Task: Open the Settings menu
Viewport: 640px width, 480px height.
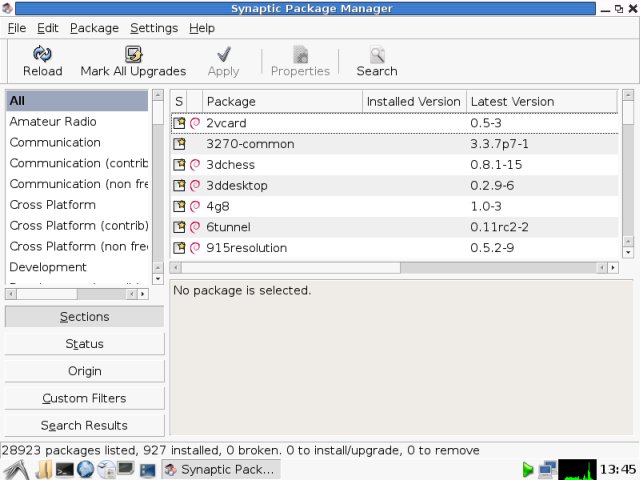Action: (x=154, y=28)
